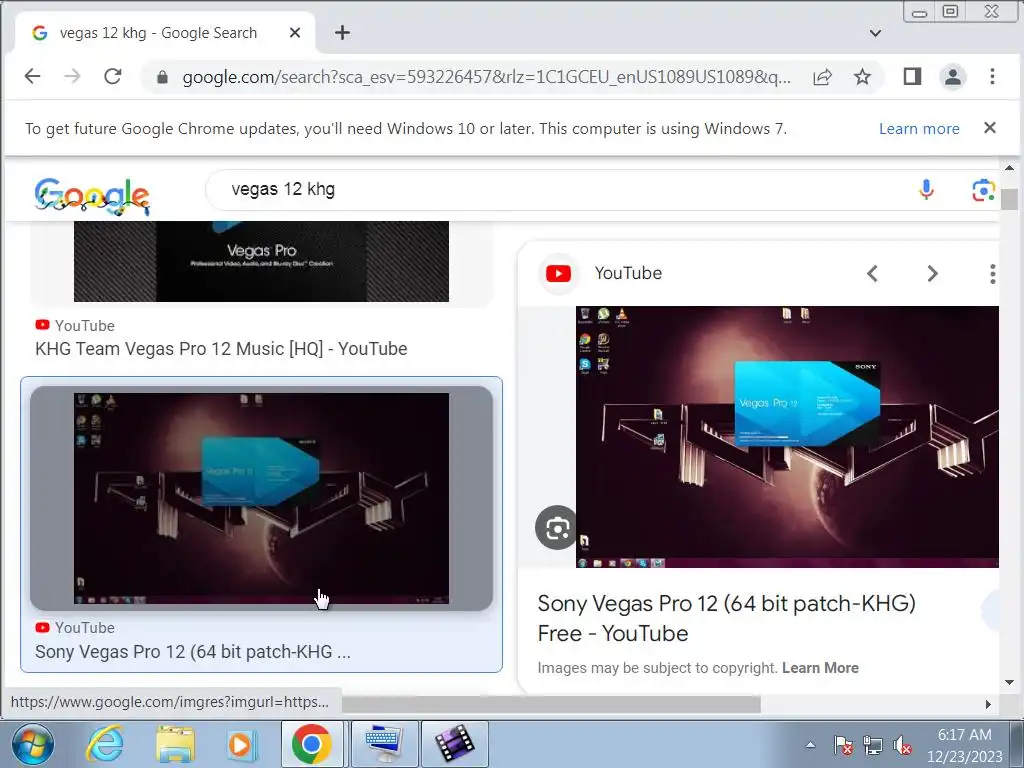Screen dimensions: 1024x768
Task: Click the vertical scrollbar down arrow
Action: pyautogui.click(x=1010, y=682)
